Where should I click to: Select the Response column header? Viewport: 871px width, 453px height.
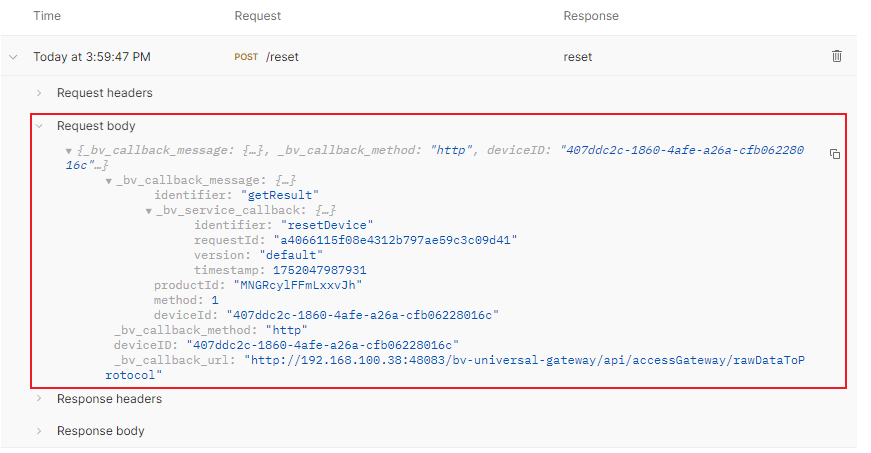point(591,16)
